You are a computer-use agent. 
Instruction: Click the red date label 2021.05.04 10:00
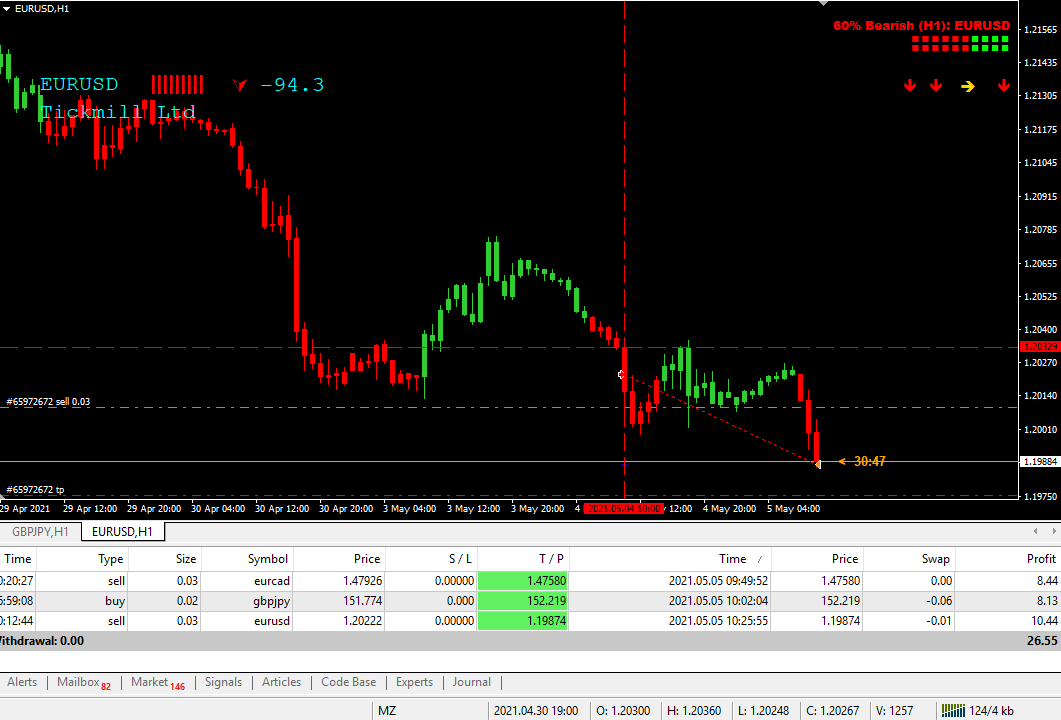click(623, 509)
